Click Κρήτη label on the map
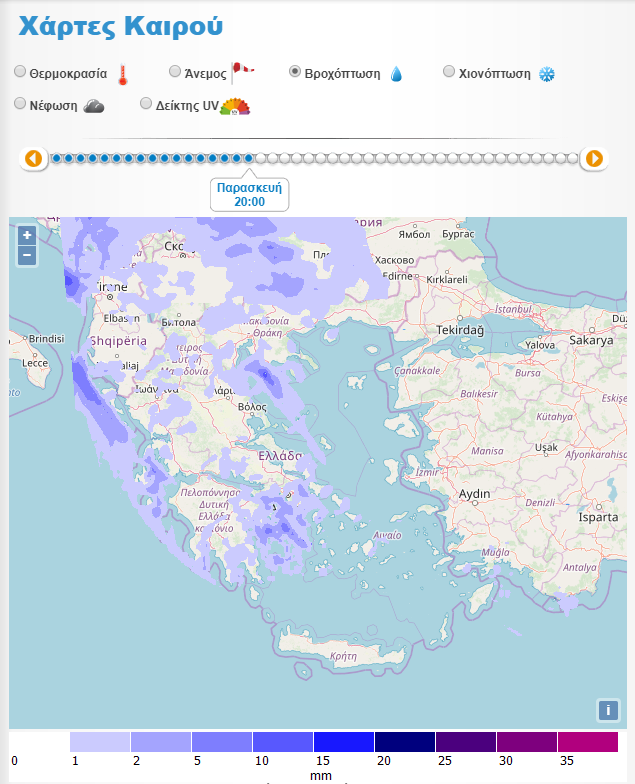This screenshot has height=784, width=635. 344,656
